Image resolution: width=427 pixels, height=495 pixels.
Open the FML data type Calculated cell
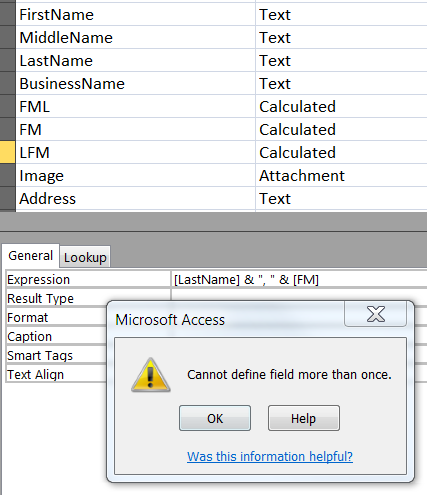pos(342,107)
